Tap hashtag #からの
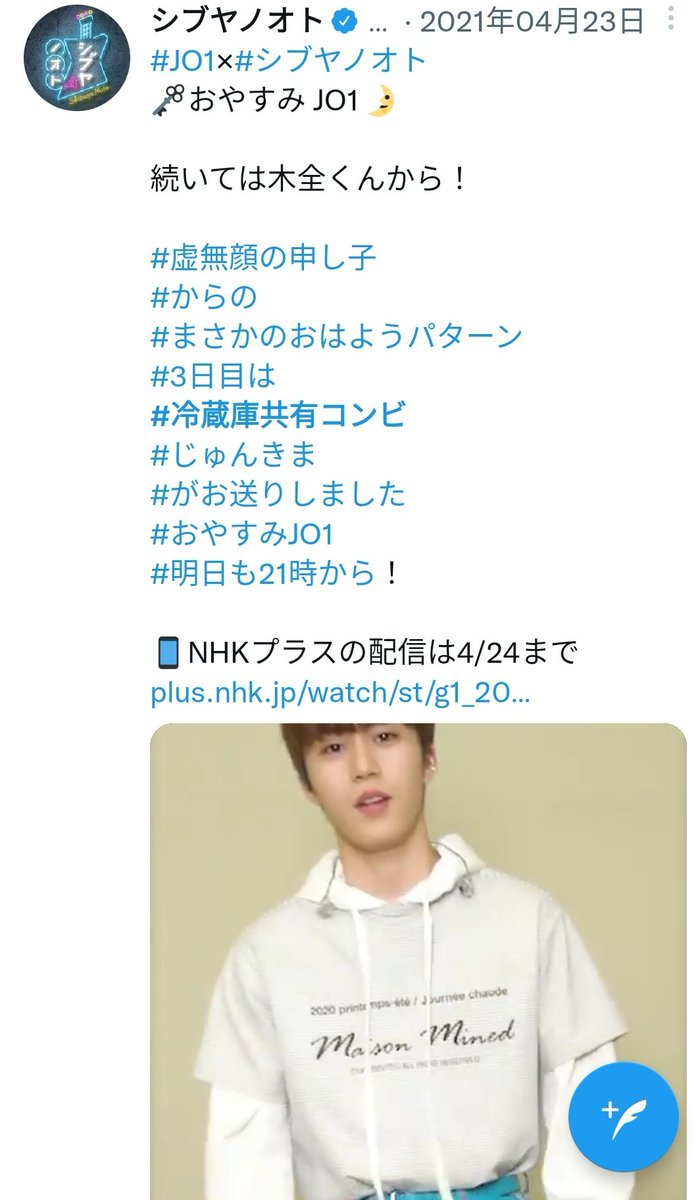 click(x=204, y=297)
